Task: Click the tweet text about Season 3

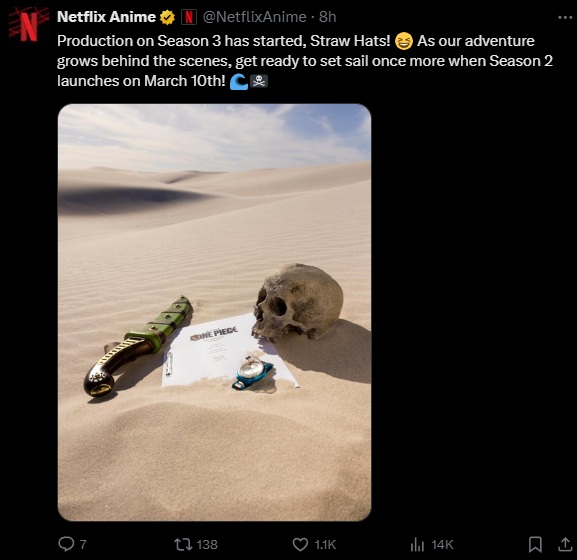Action: tap(305, 61)
